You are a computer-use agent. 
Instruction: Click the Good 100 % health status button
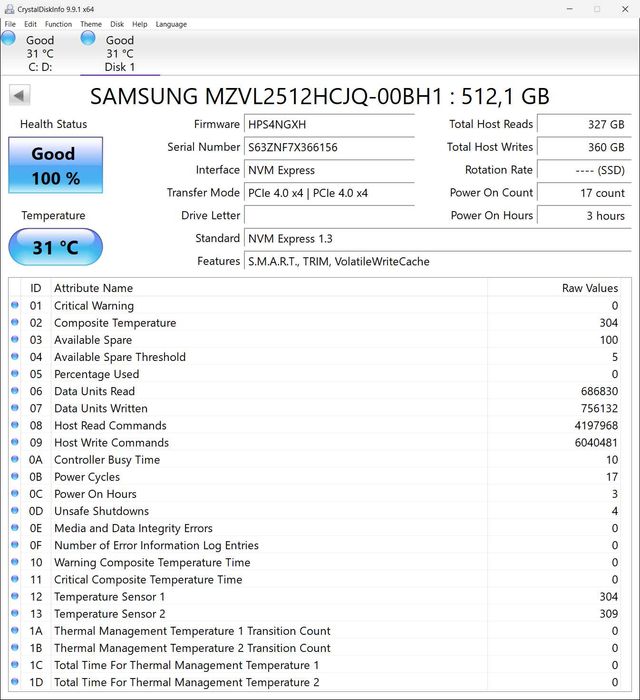click(x=55, y=165)
